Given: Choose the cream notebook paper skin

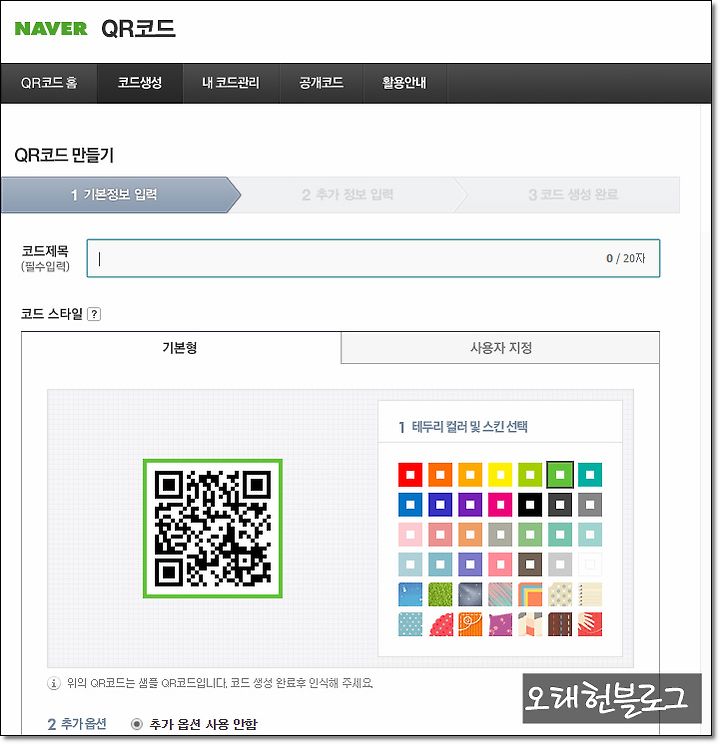Looking at the screenshot, I should pyautogui.click(x=590, y=594).
